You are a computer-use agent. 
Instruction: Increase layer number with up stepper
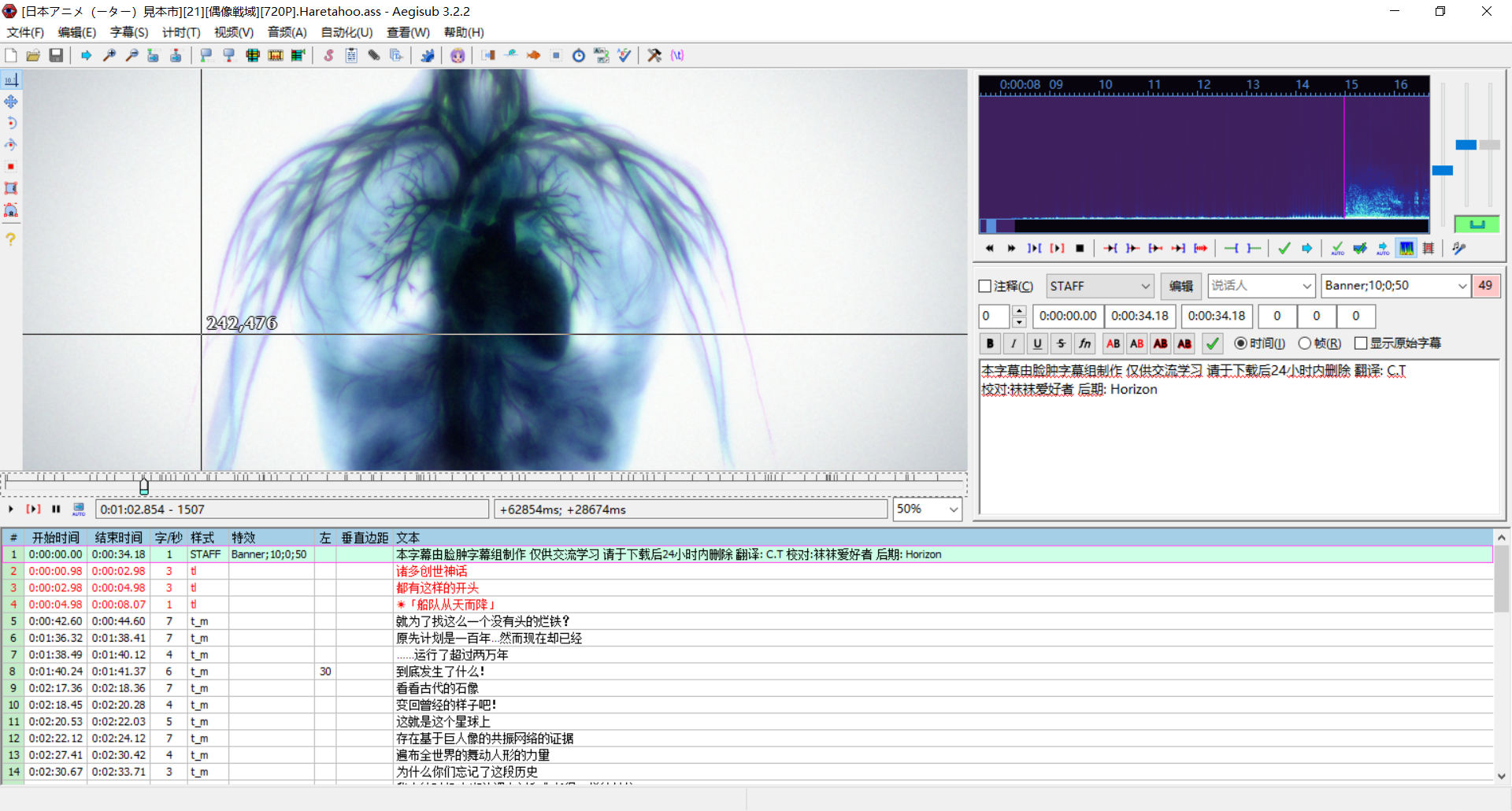pos(1019,311)
